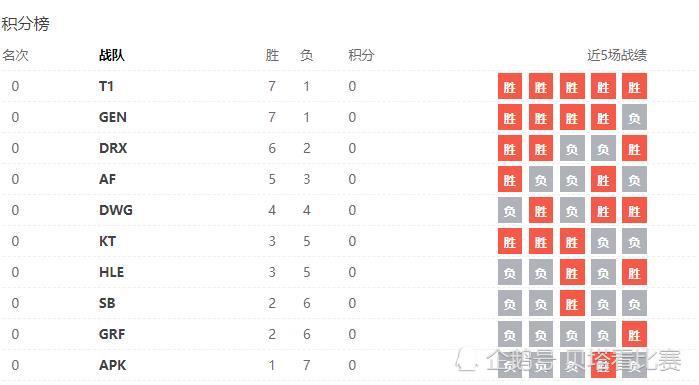Click DWG's first grey loss badge
Viewport: 699px width, 385px height.
pyautogui.click(x=510, y=210)
